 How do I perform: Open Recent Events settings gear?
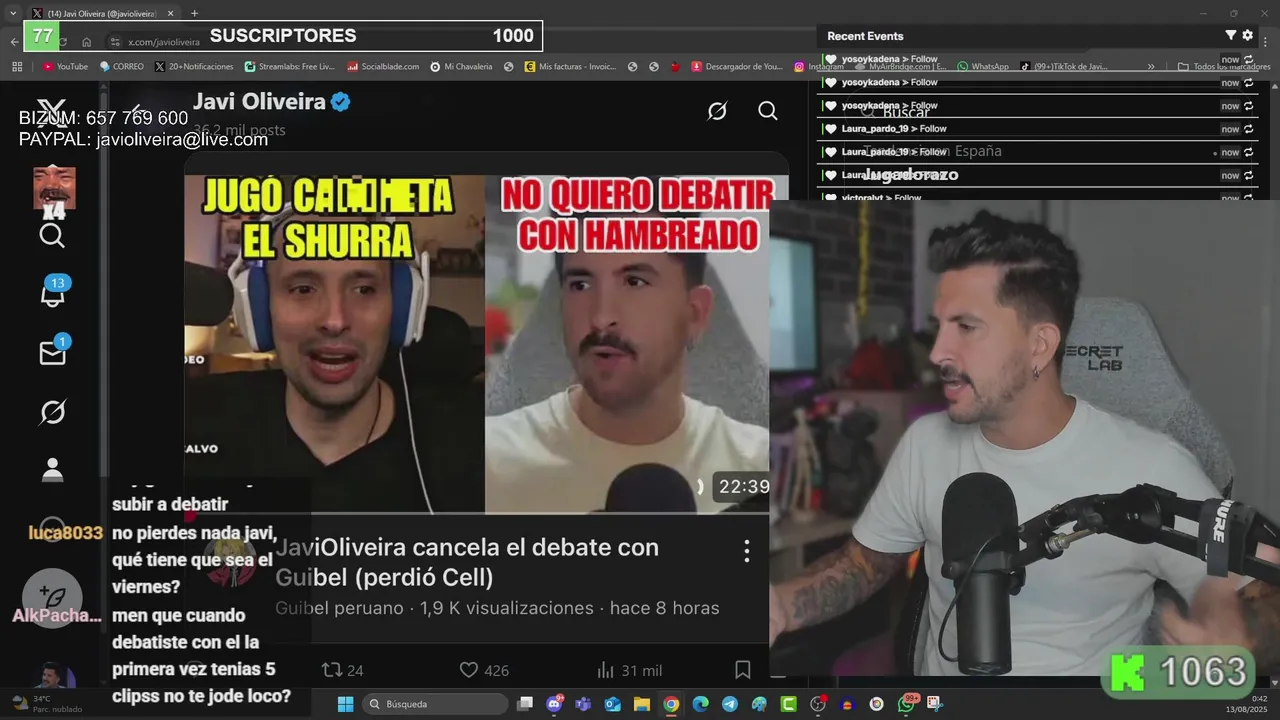pyautogui.click(x=1247, y=35)
